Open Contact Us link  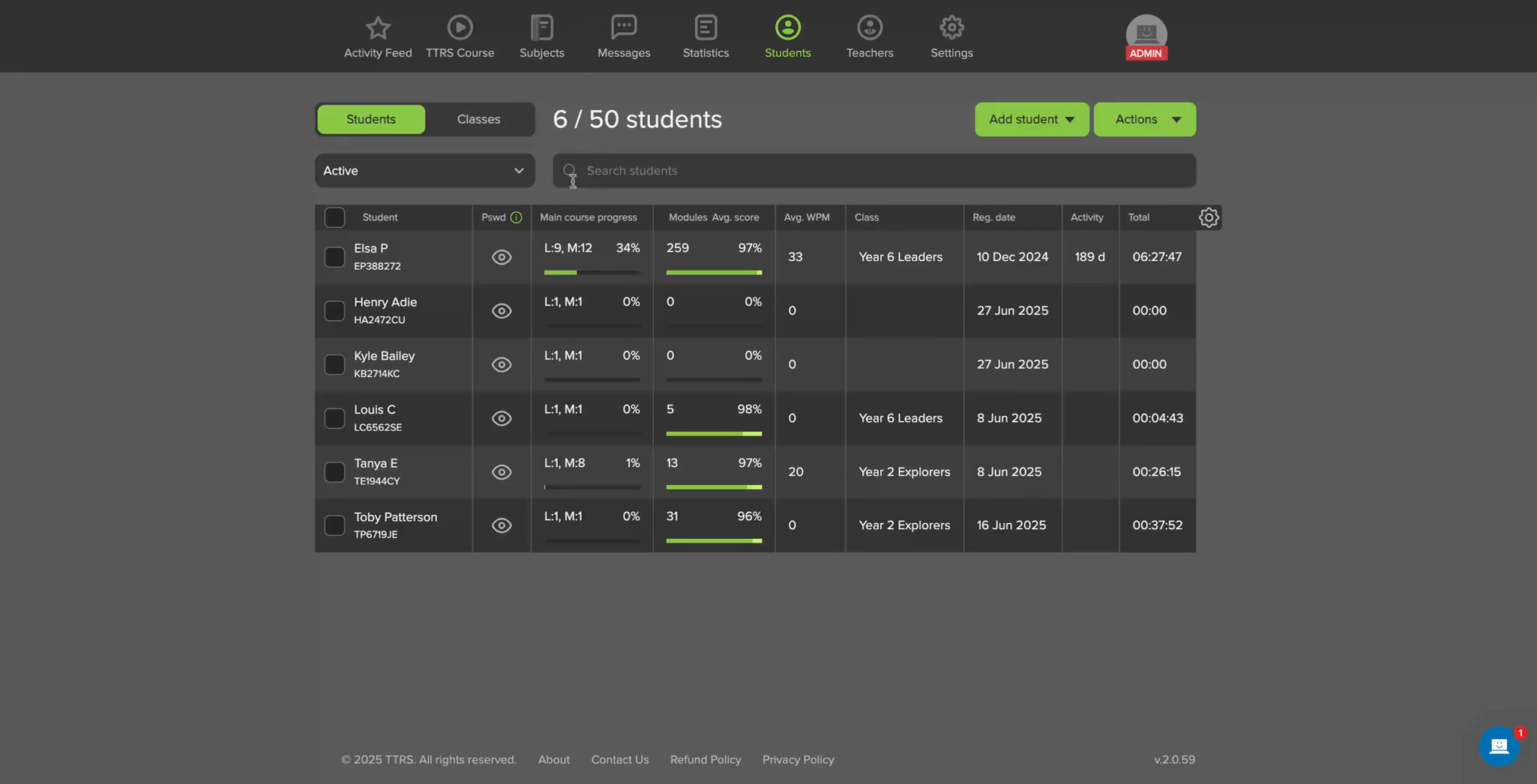point(619,759)
